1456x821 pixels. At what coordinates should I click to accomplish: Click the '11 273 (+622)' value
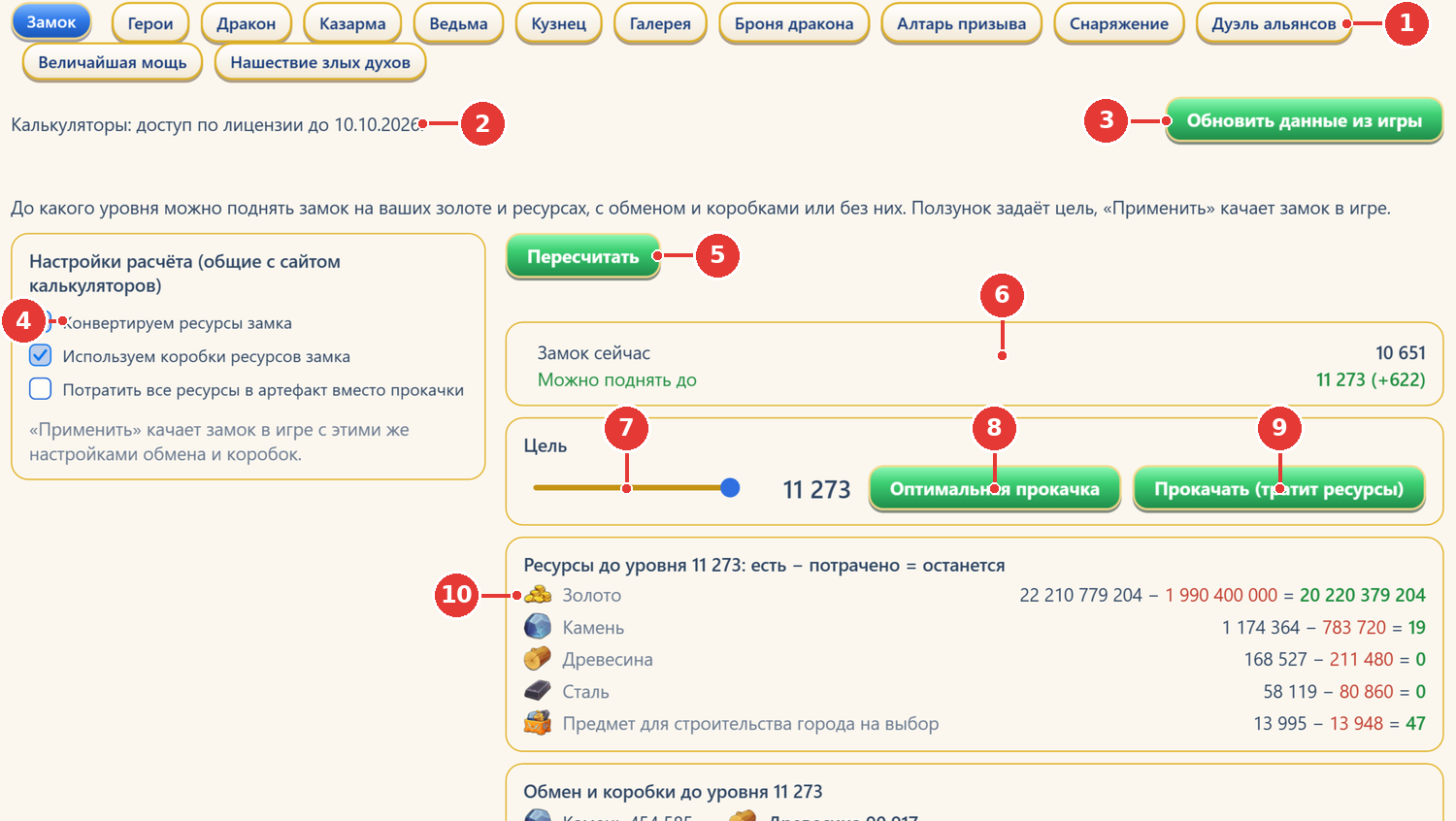(1371, 380)
